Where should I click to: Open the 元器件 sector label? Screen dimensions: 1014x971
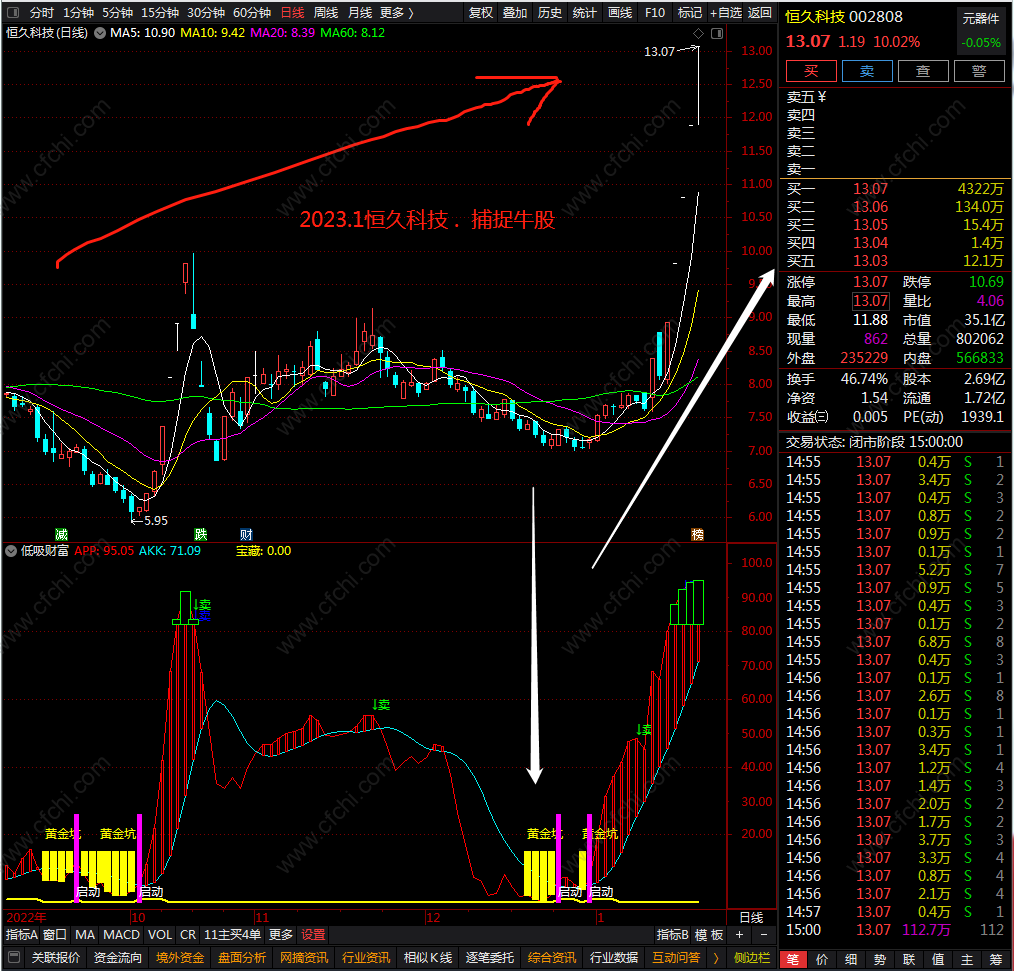coord(981,19)
